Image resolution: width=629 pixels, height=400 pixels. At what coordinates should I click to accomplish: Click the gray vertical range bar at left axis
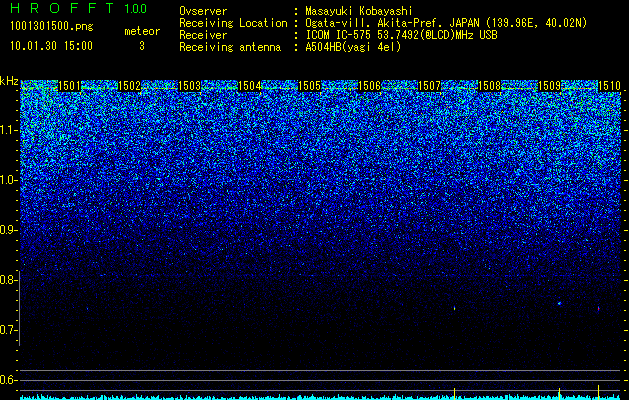click(x=19, y=308)
